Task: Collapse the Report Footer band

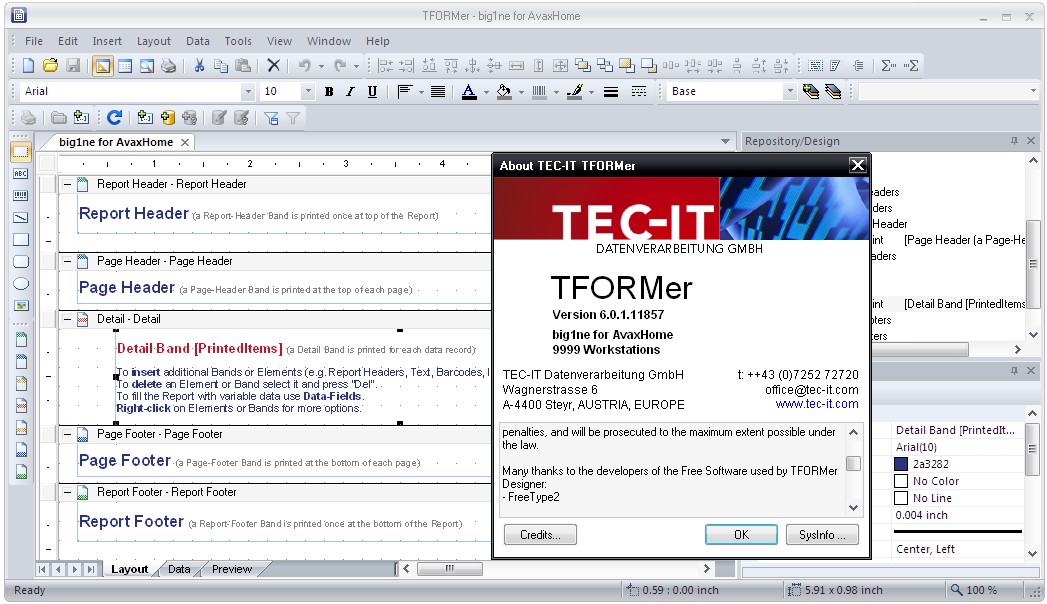Action: (x=67, y=492)
